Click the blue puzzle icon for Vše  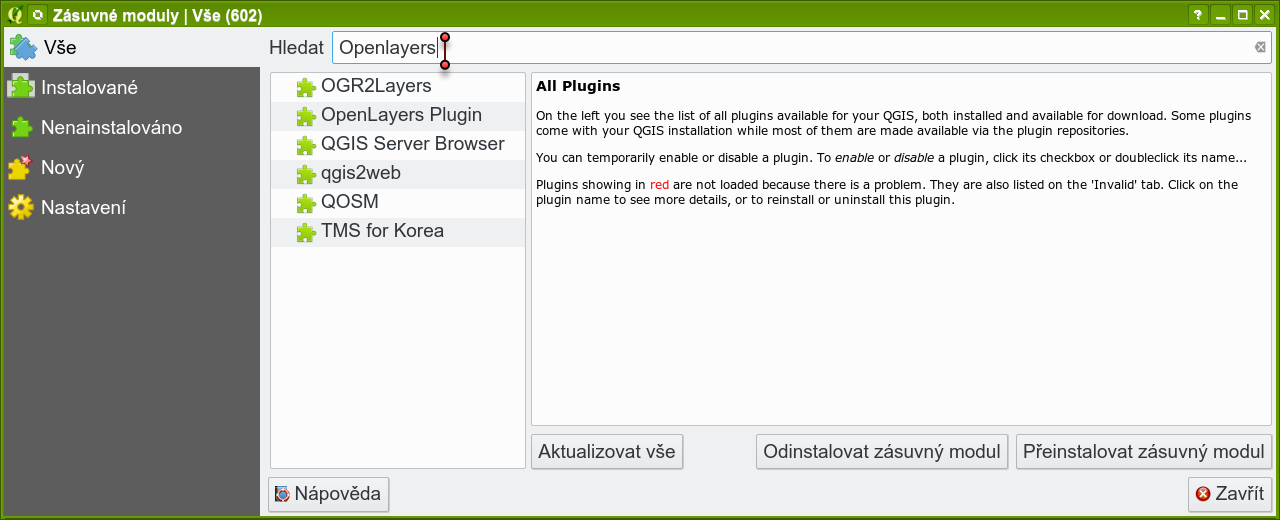(22, 47)
